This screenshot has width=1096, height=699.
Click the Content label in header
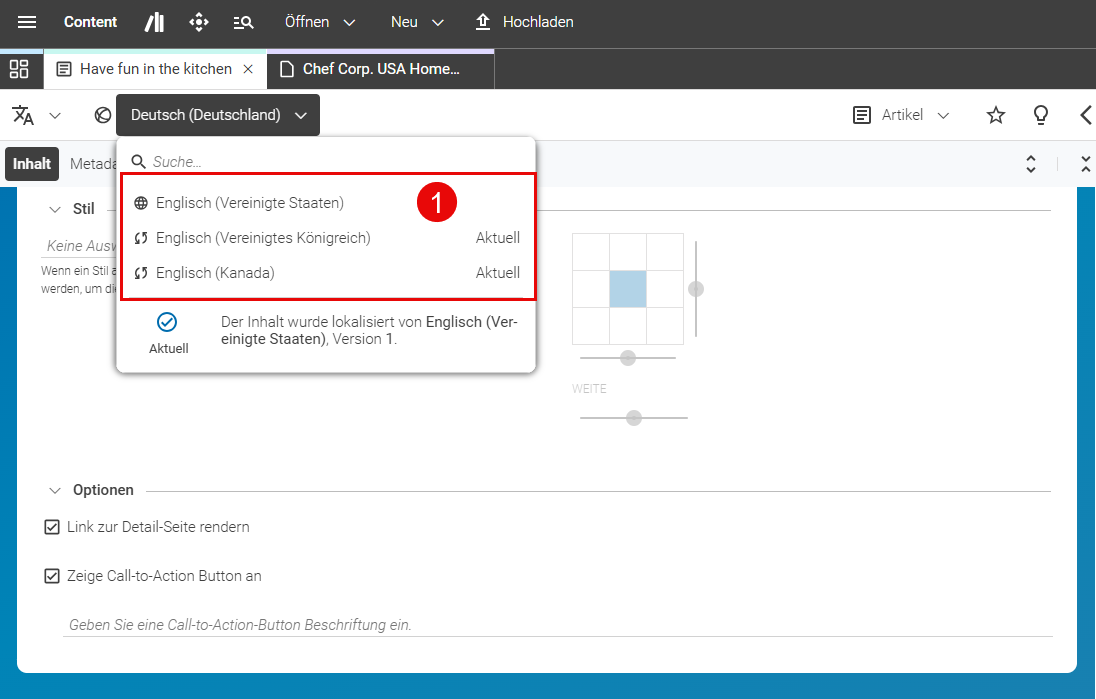click(90, 22)
